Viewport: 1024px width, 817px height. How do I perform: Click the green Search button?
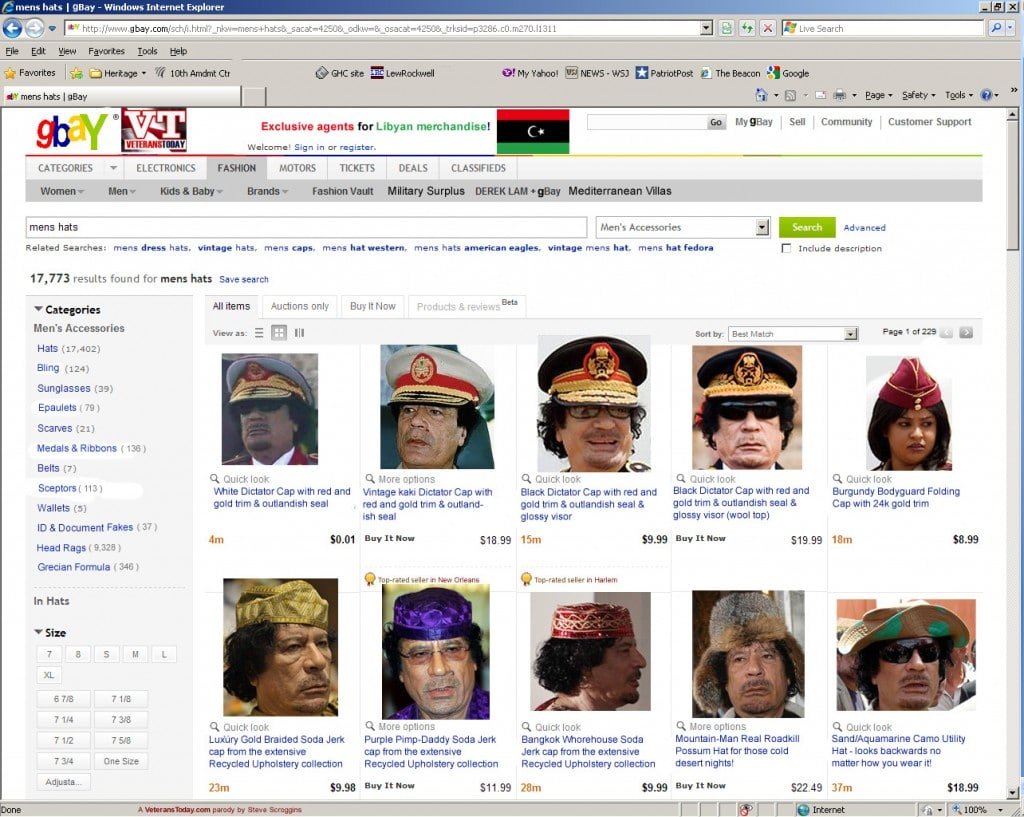point(807,227)
